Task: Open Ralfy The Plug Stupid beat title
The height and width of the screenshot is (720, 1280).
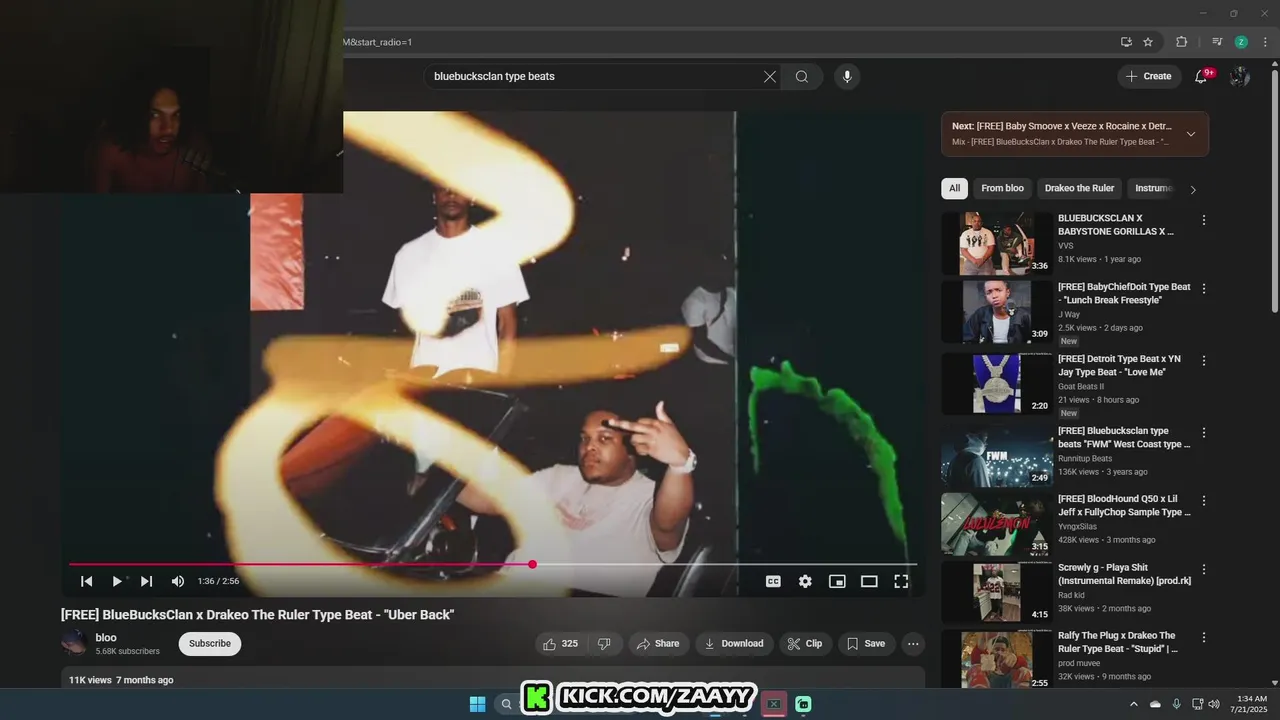Action: 1118,642
